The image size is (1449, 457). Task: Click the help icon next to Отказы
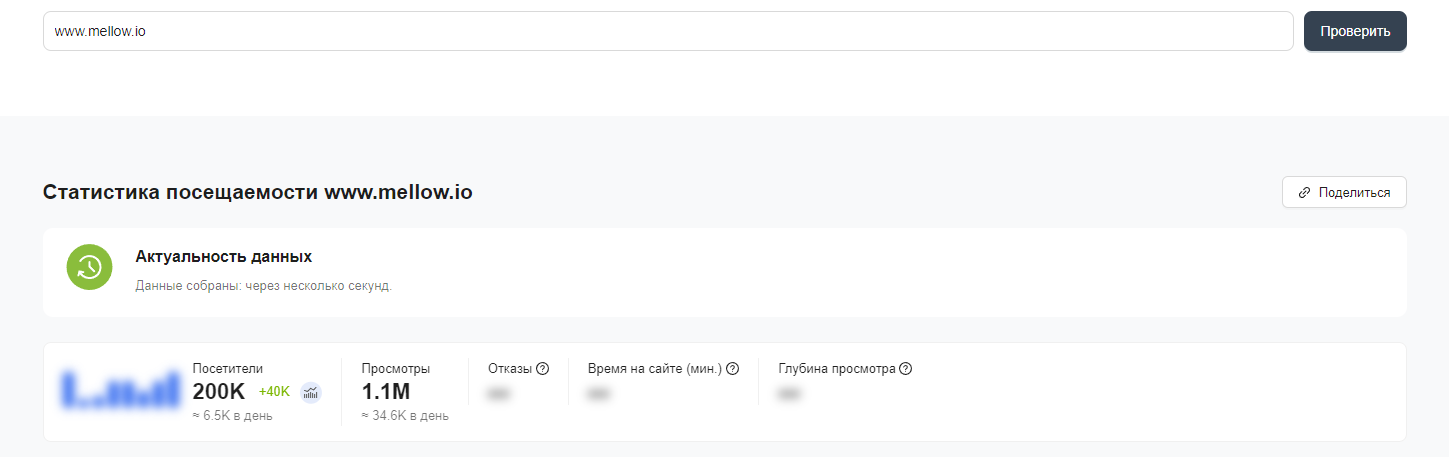[543, 369]
